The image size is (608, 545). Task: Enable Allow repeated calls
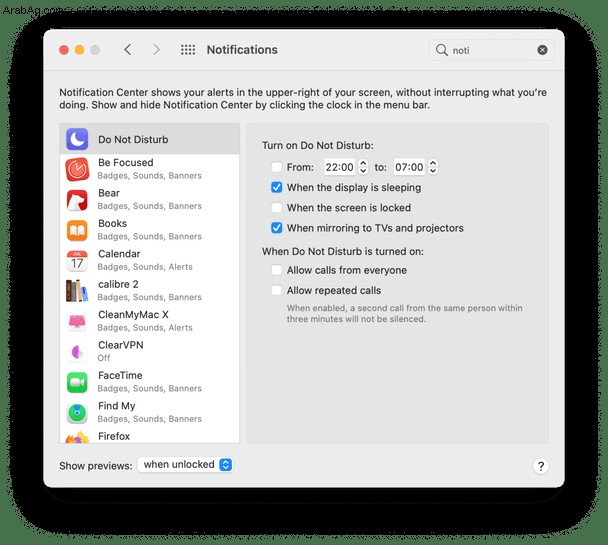click(276, 290)
